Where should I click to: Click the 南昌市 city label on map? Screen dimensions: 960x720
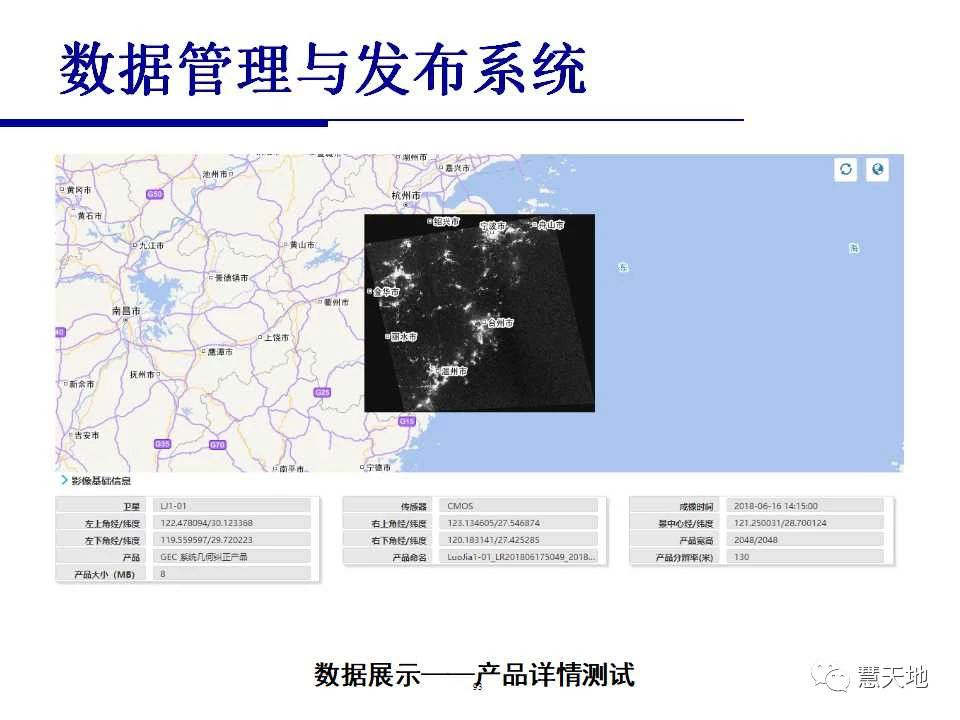tap(127, 312)
